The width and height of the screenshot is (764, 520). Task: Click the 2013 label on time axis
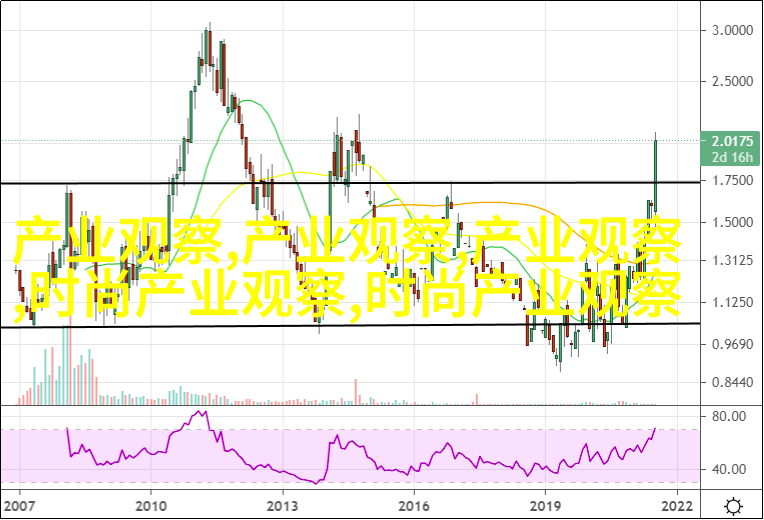click(x=283, y=505)
